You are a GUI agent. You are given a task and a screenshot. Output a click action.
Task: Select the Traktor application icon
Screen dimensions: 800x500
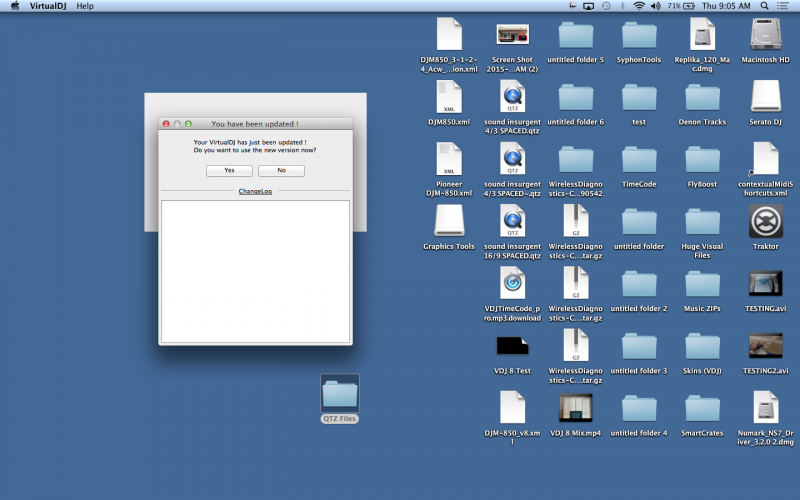[765, 221]
